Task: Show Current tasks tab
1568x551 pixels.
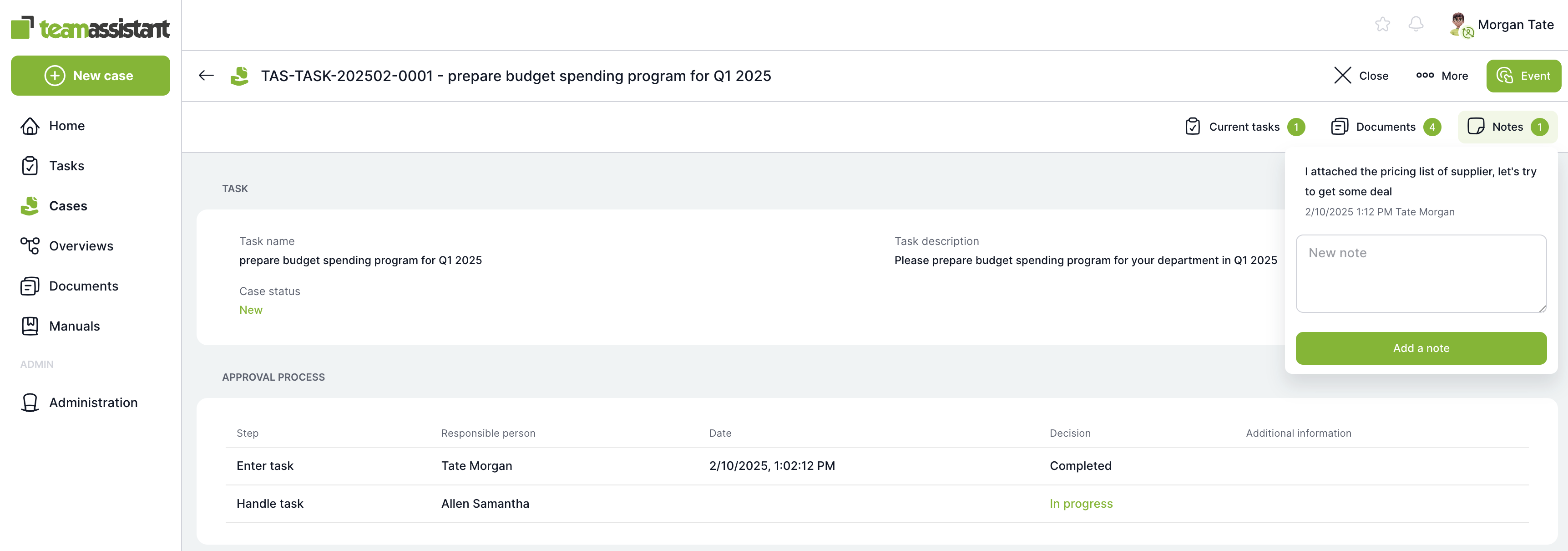Action: tap(1244, 127)
